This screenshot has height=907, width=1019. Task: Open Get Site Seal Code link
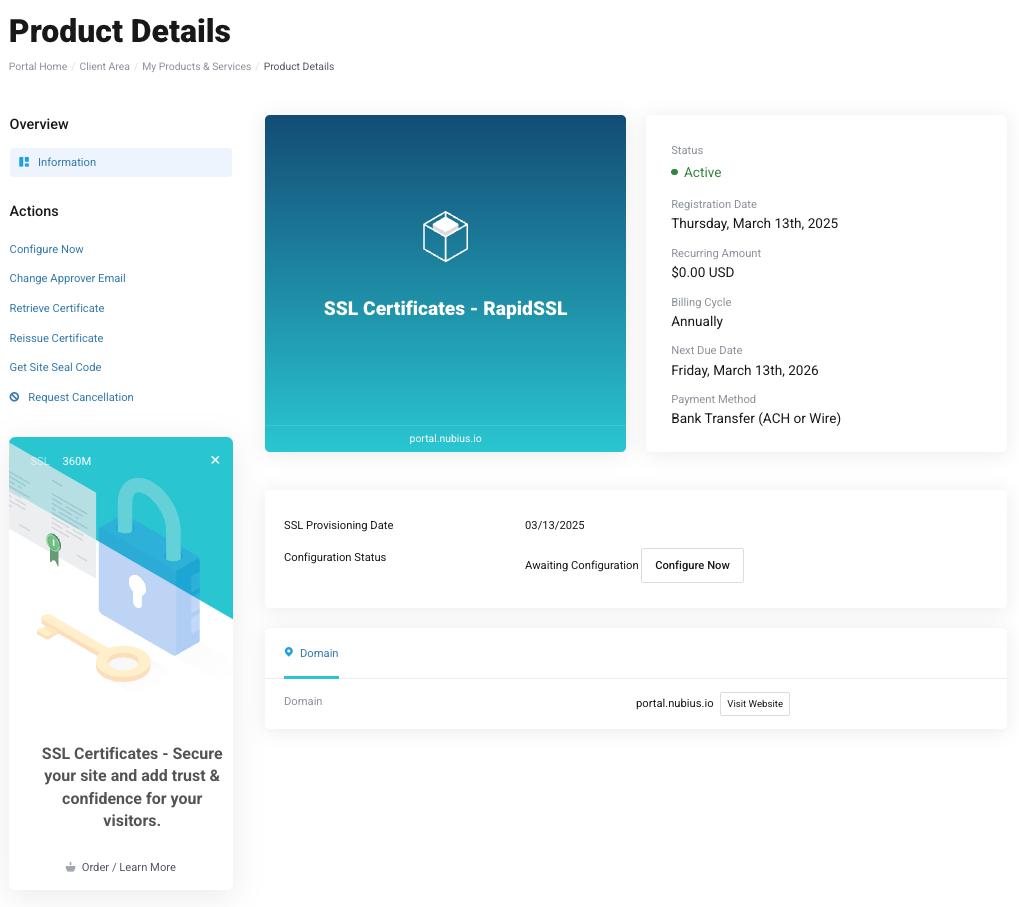pos(55,367)
